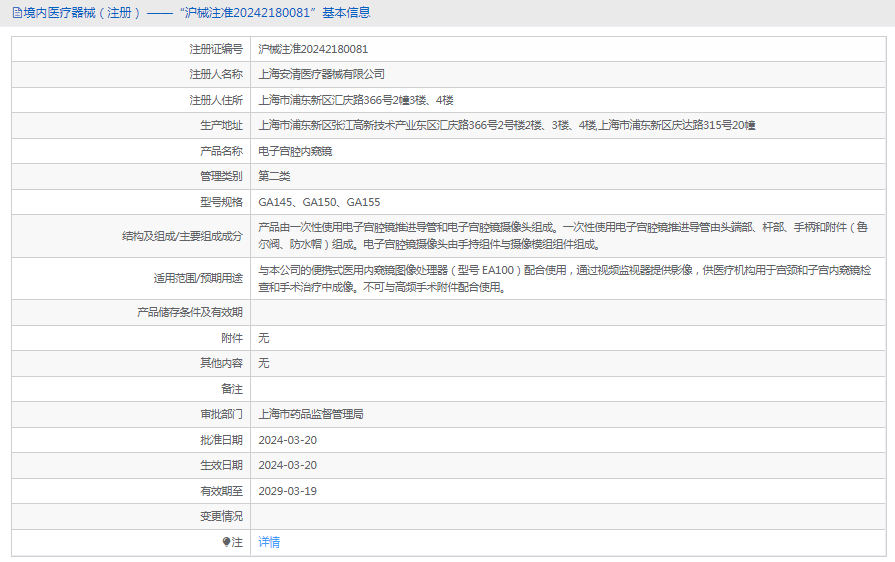This screenshot has width=895, height=562.
Task: Click the 其他内容 label
Action: 221,363
